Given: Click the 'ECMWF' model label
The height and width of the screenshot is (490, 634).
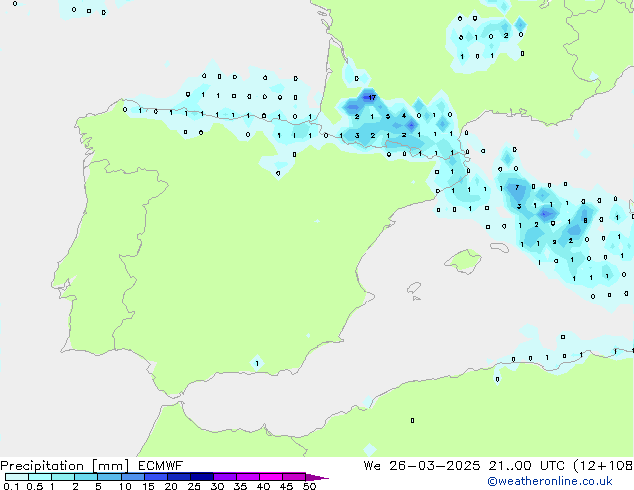Looking at the screenshot, I should pyautogui.click(x=161, y=465).
